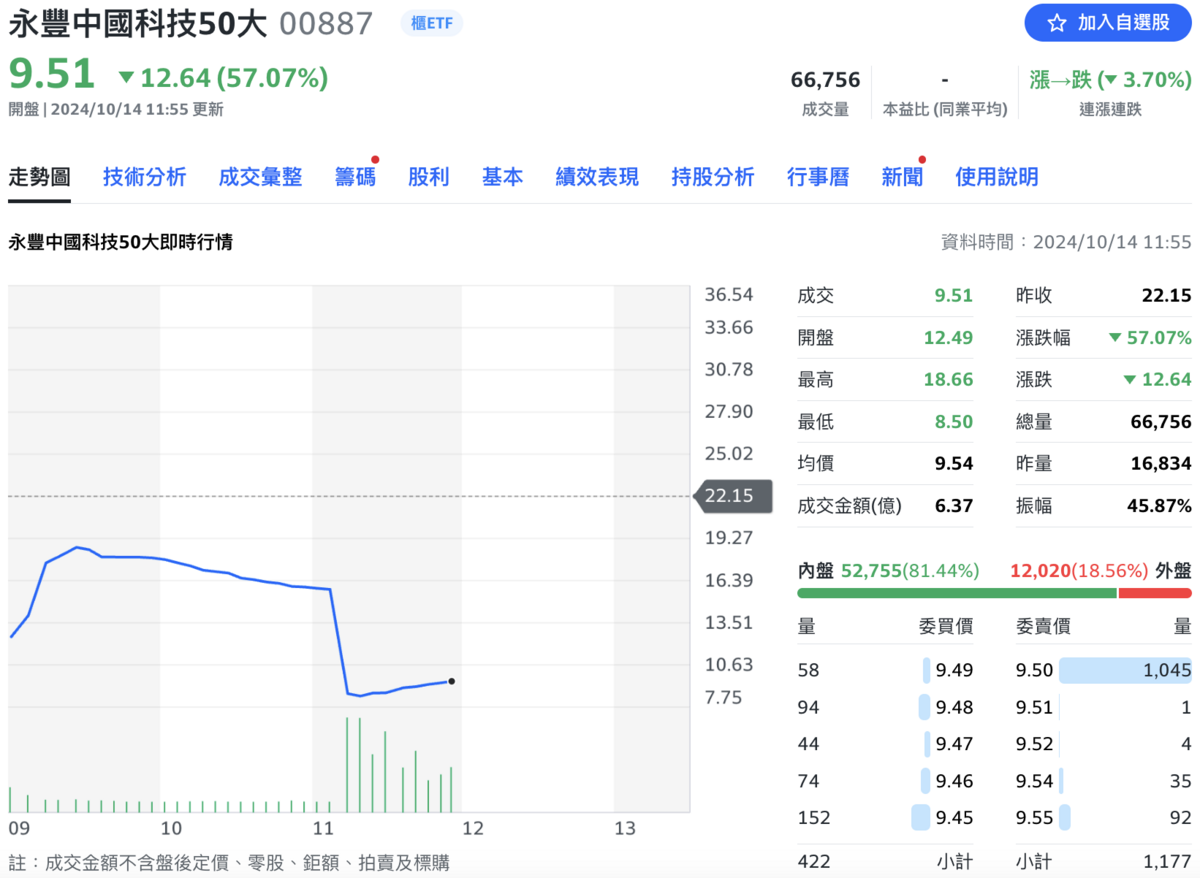Viewport: 1200px width, 878px height.
Task: Click the star icon in 加入自選股 button
Action: click(x=1057, y=23)
